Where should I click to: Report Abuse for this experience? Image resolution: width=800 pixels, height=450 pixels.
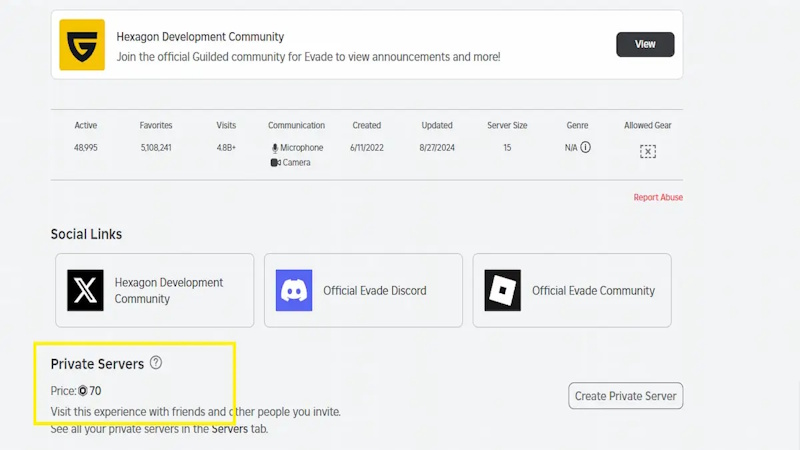tap(658, 197)
